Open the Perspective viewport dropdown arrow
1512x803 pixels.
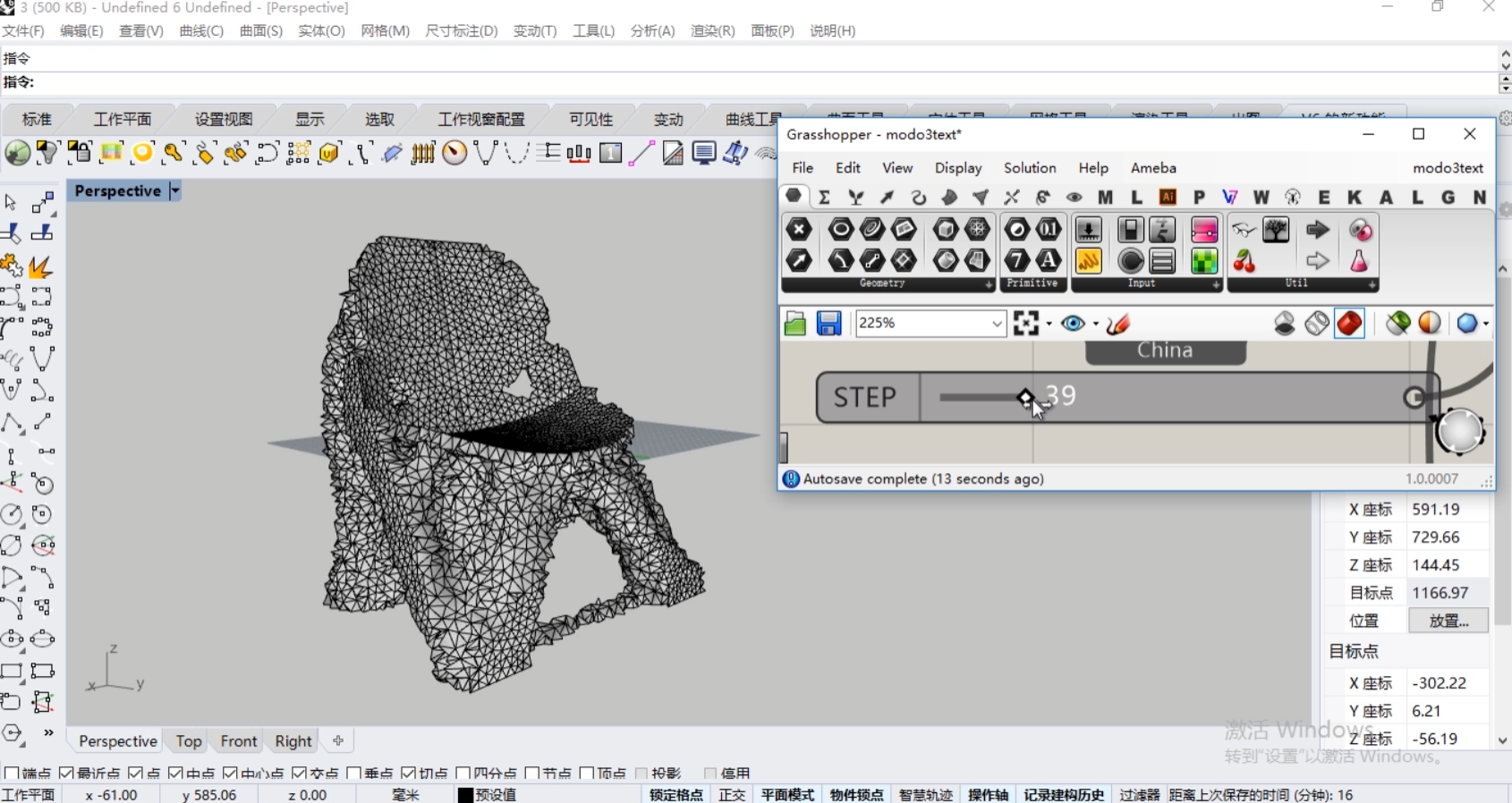(175, 190)
